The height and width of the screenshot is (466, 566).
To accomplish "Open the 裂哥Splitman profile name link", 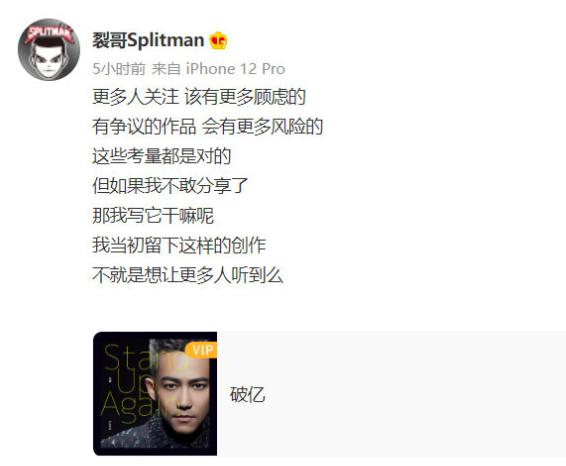I will (148, 40).
